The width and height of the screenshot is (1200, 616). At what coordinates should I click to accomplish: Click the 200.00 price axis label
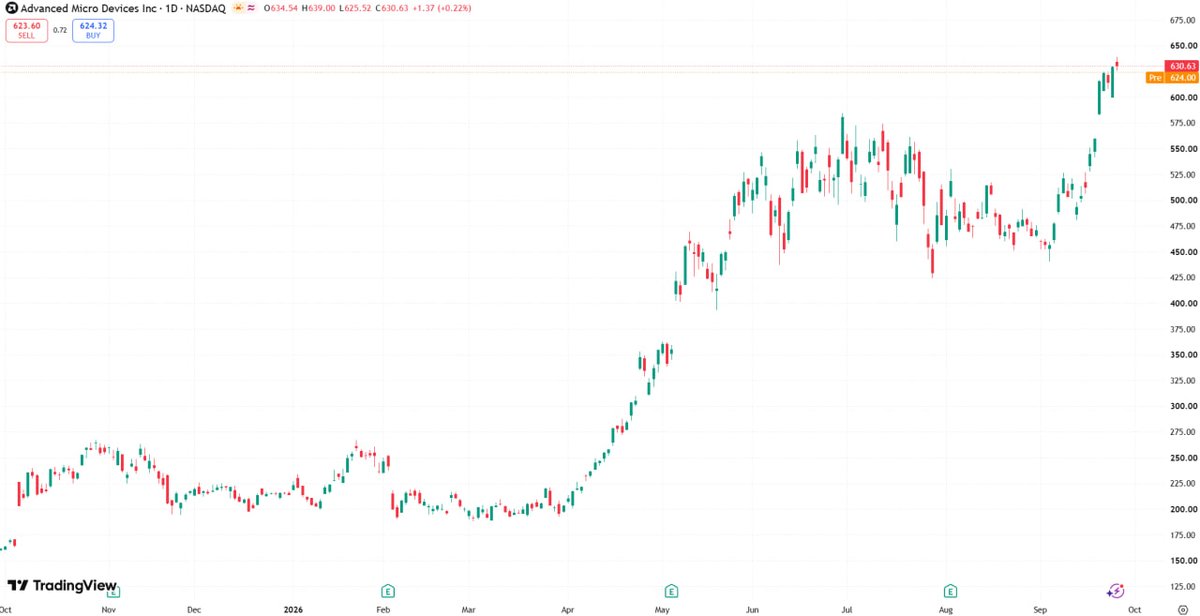(x=1183, y=509)
